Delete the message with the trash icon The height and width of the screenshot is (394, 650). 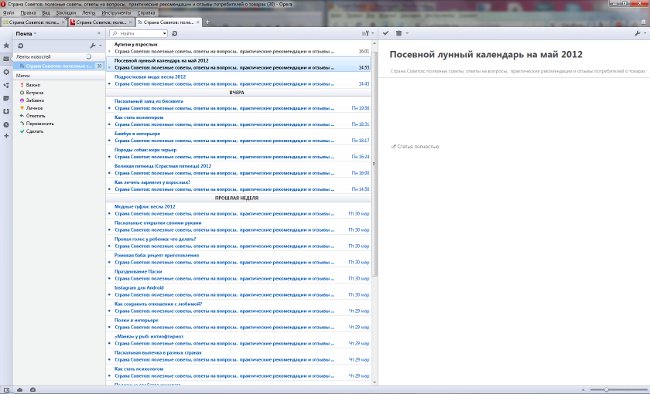[x=399, y=33]
